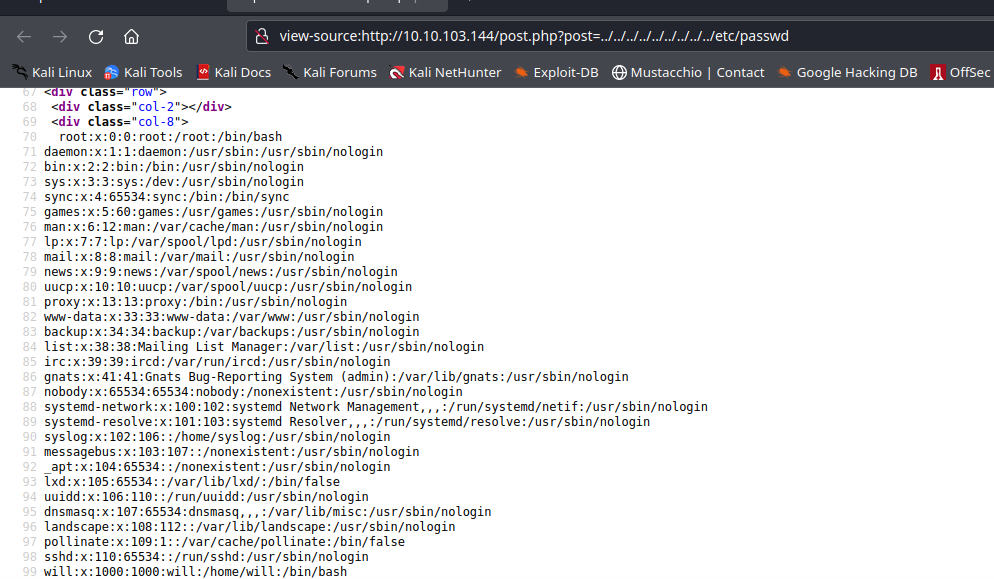994x579 pixels.
Task: Click the games:x:5:60 line
Action: coord(214,212)
